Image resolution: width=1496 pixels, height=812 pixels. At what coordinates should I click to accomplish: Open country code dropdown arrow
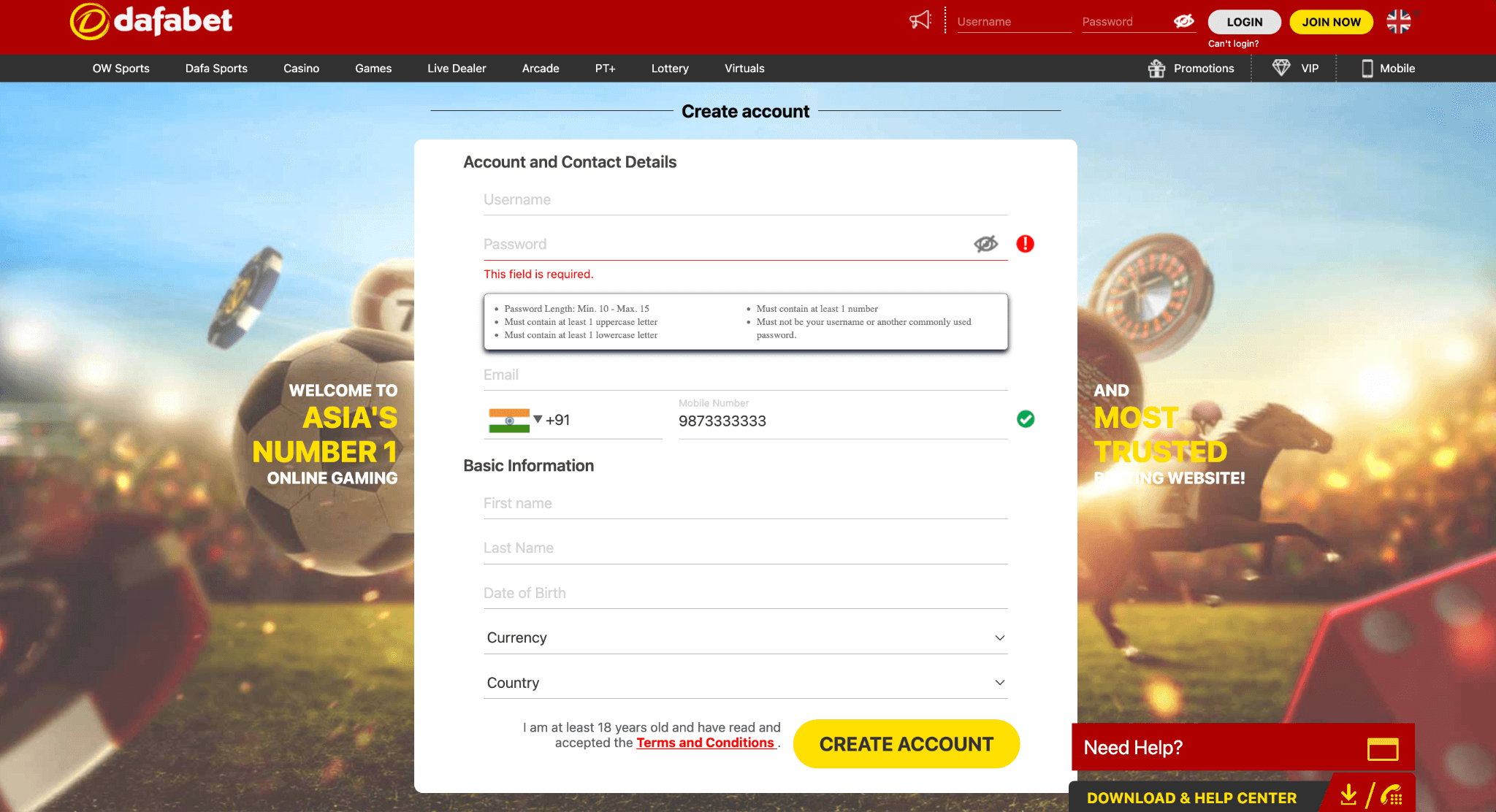[538, 419]
